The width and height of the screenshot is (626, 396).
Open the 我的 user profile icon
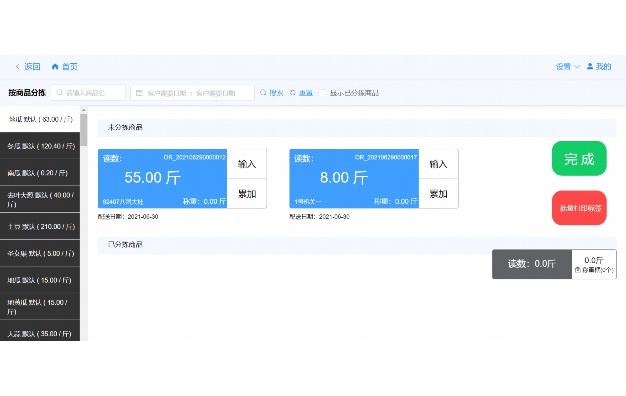599,67
